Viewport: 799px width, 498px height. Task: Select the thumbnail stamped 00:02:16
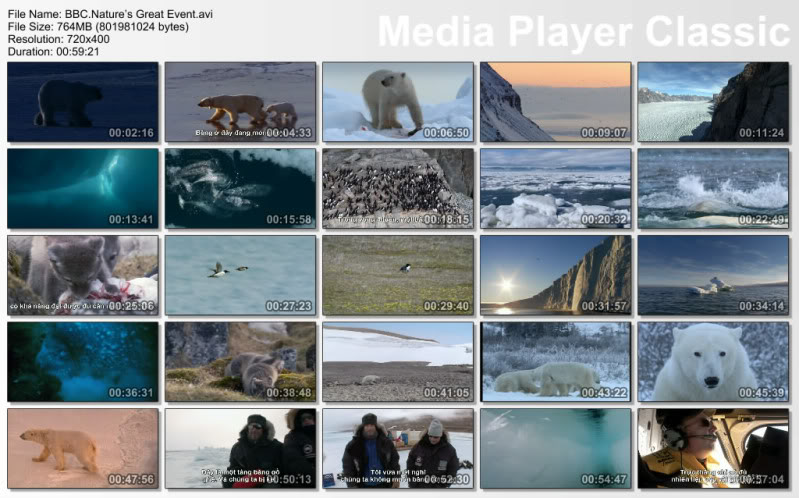pos(83,102)
